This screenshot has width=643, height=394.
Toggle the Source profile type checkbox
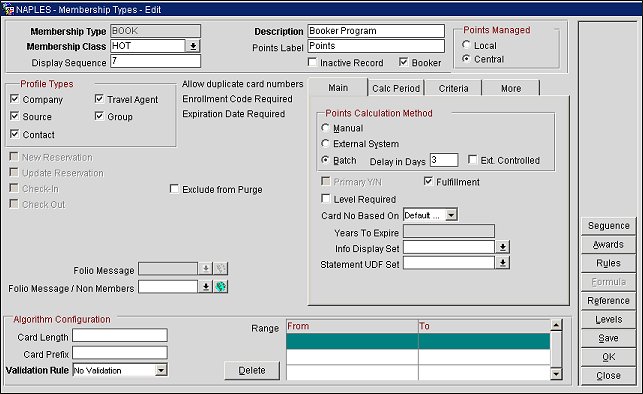click(14, 116)
